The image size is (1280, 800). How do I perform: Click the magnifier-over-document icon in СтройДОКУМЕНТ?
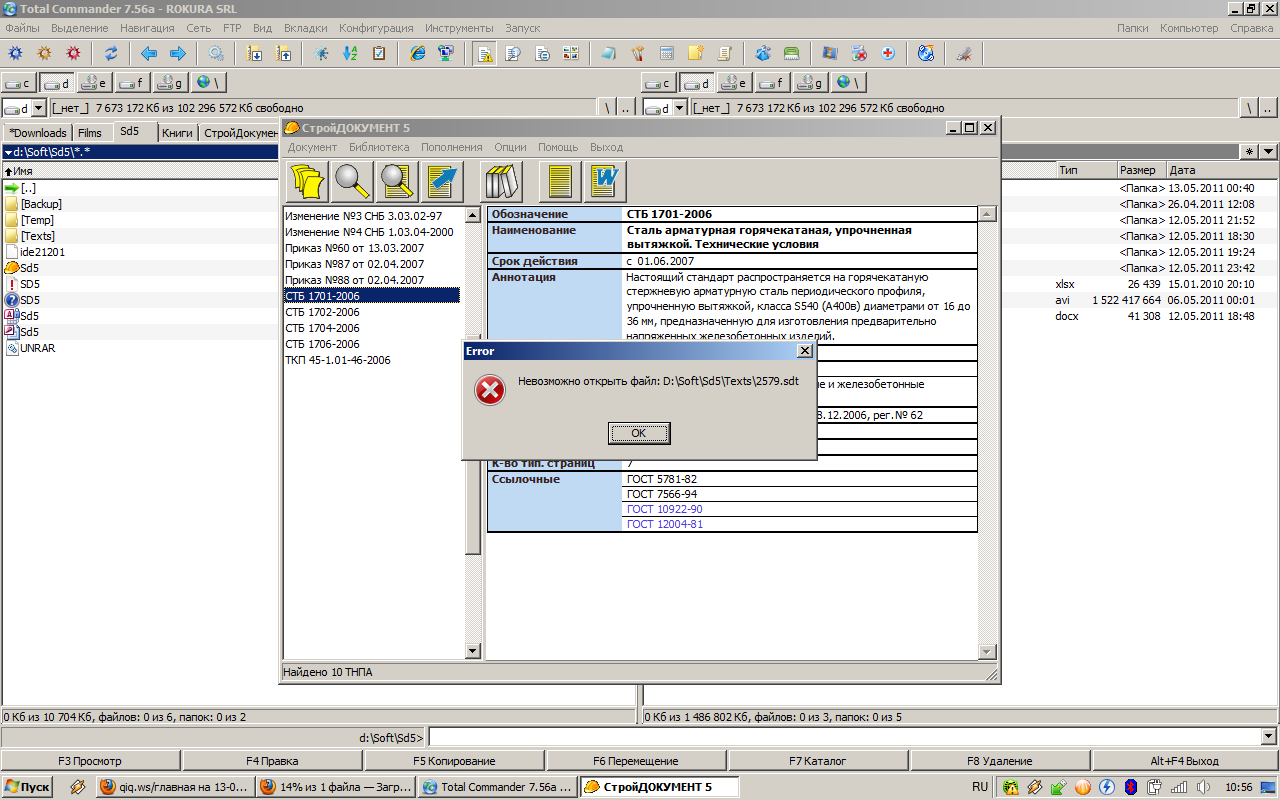398,181
